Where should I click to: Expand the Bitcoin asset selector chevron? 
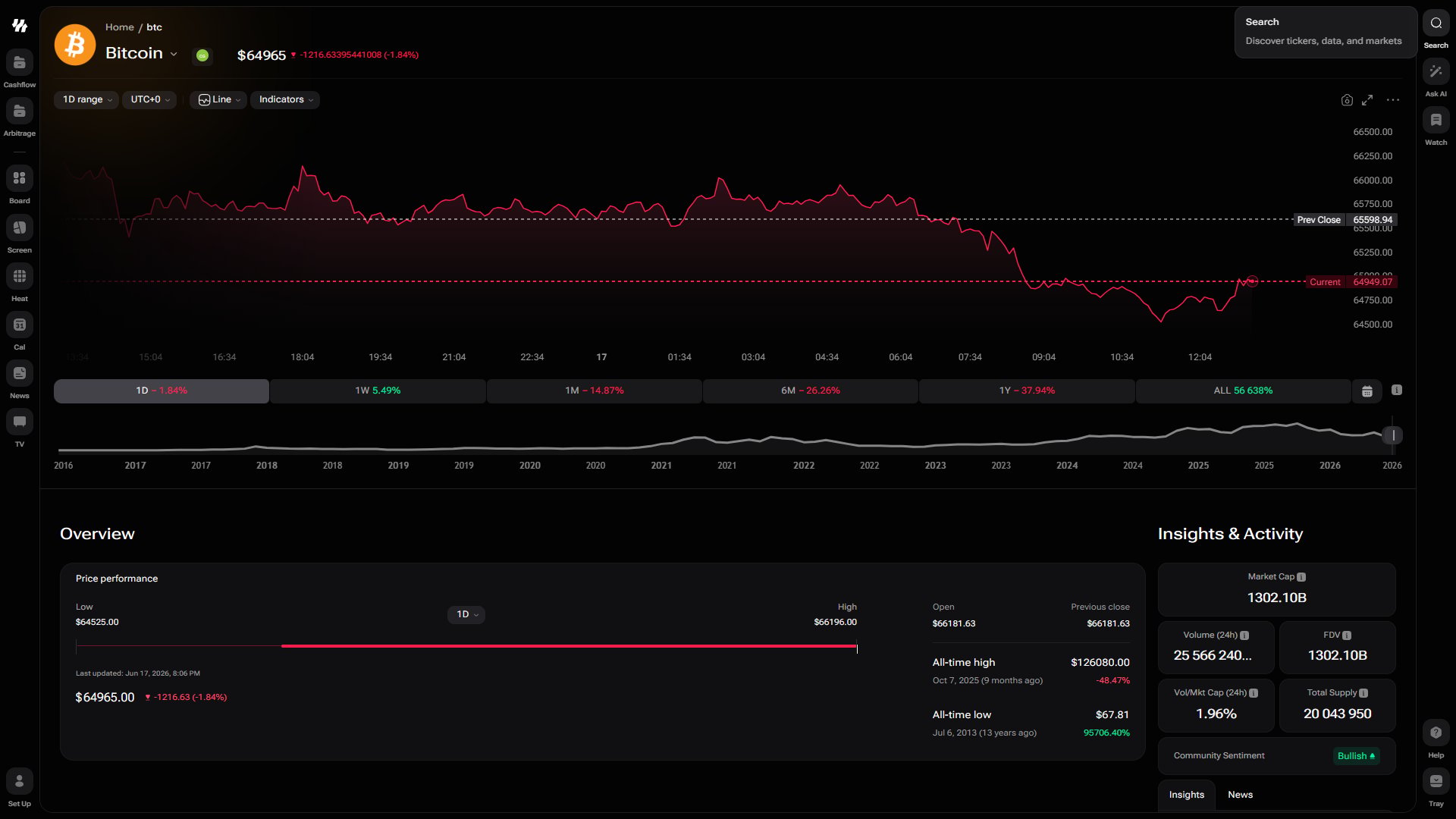(174, 54)
